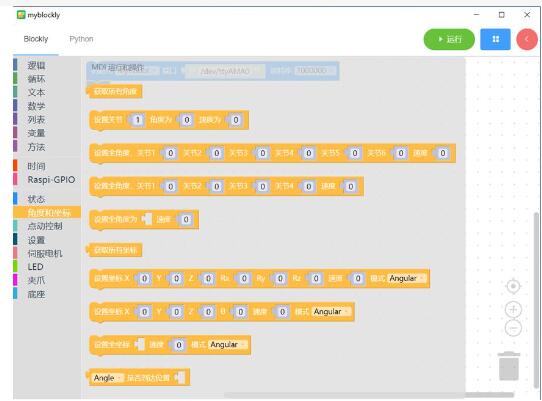542x401 pixels.
Task: Open the Raspi-GPIO category
Action: click(x=51, y=180)
